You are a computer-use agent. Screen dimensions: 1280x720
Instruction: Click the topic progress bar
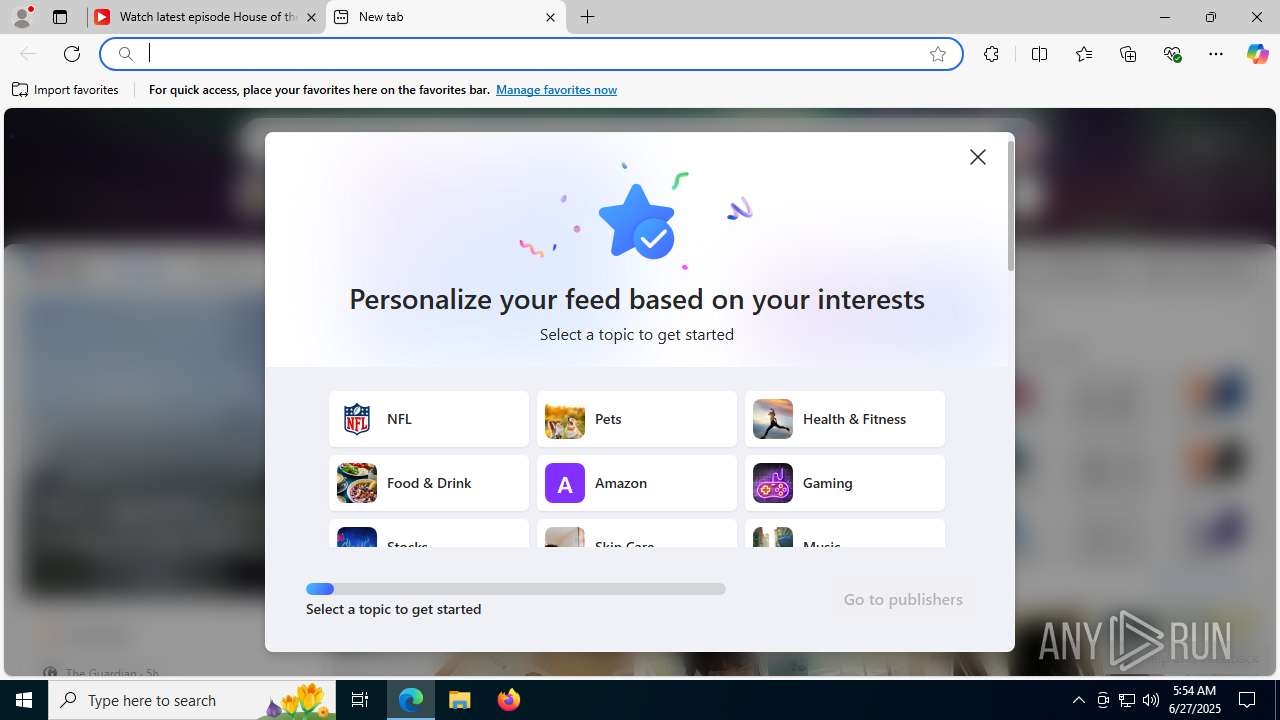[x=516, y=589]
